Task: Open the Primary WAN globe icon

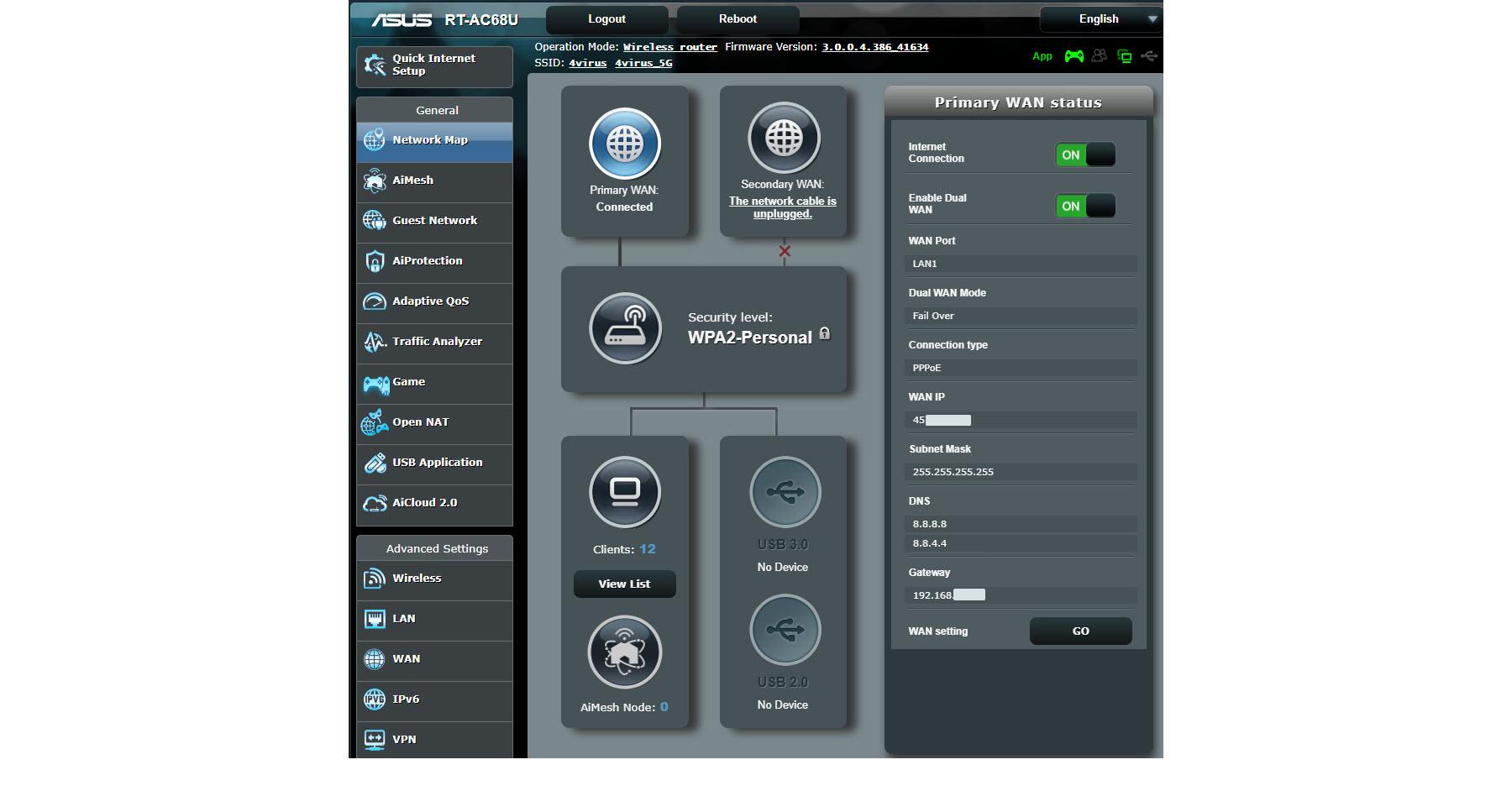Action: (x=623, y=143)
